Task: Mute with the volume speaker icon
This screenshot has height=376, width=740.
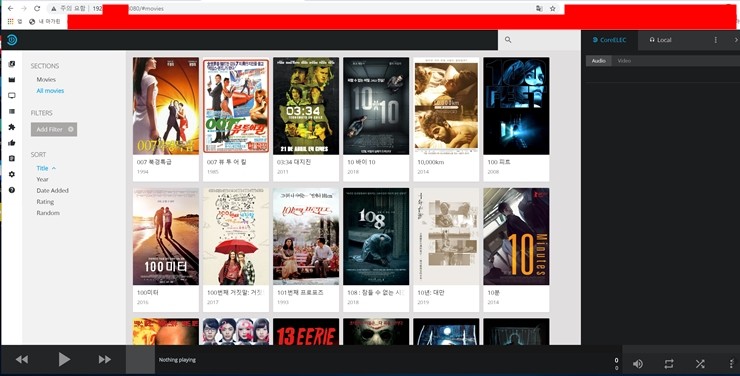Action: click(638, 364)
